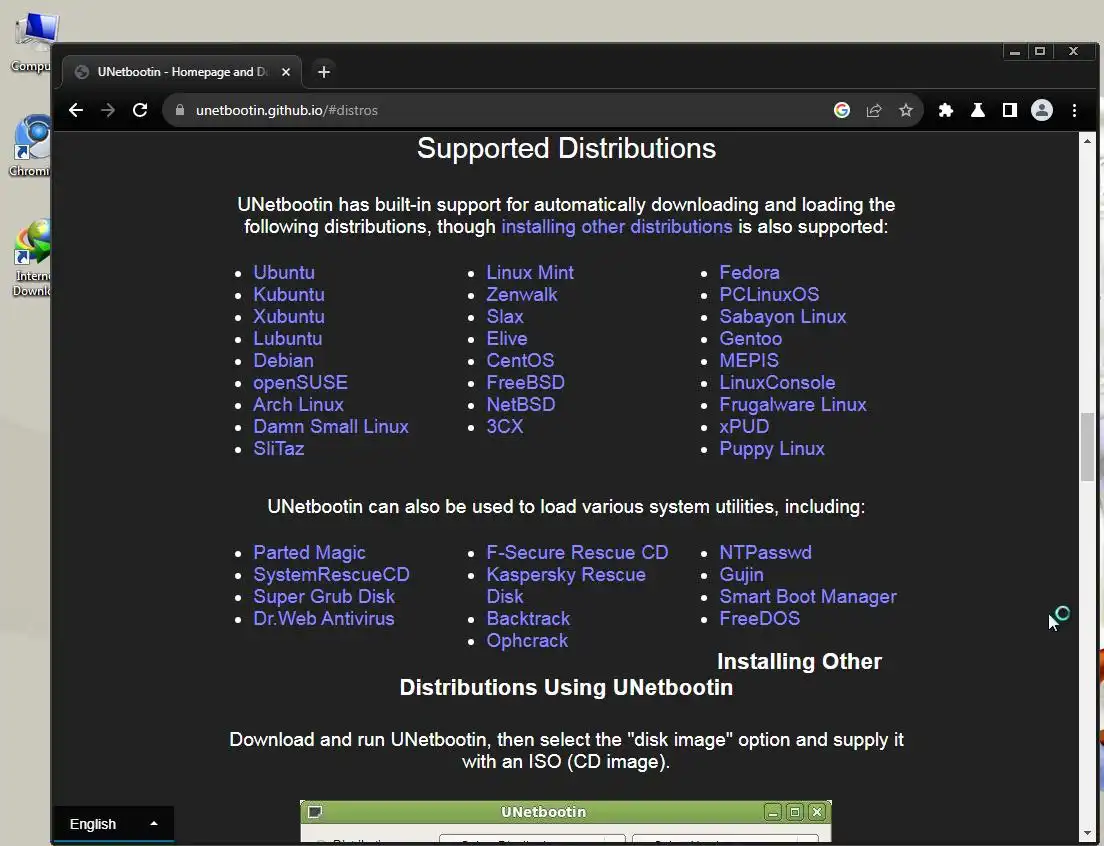Close the UNetbootin Homepage tab

pos(286,72)
